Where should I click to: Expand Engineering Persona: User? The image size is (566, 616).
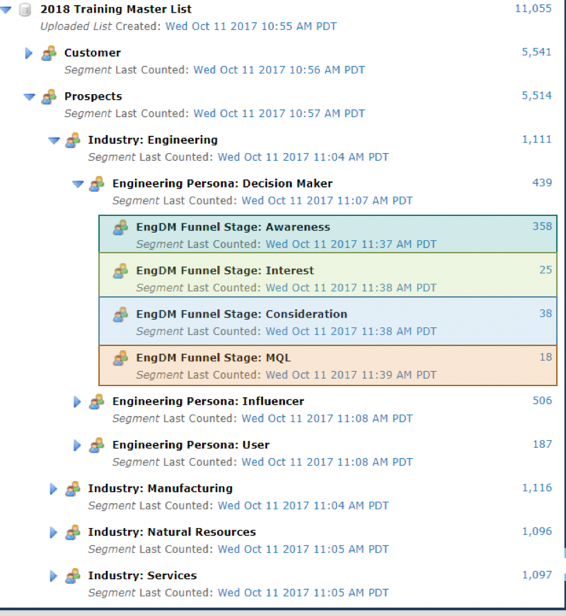click(77, 445)
